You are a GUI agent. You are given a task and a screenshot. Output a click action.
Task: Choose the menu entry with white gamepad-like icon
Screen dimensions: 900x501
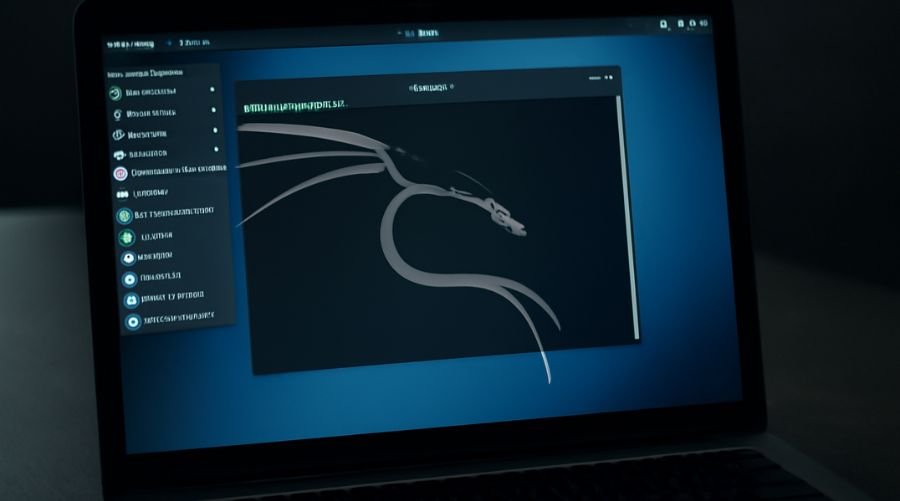coord(141,154)
